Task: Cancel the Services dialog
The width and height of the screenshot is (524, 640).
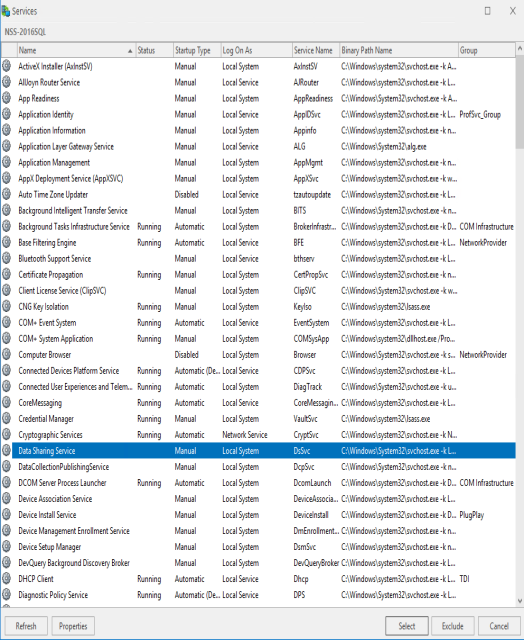Action: point(499,626)
